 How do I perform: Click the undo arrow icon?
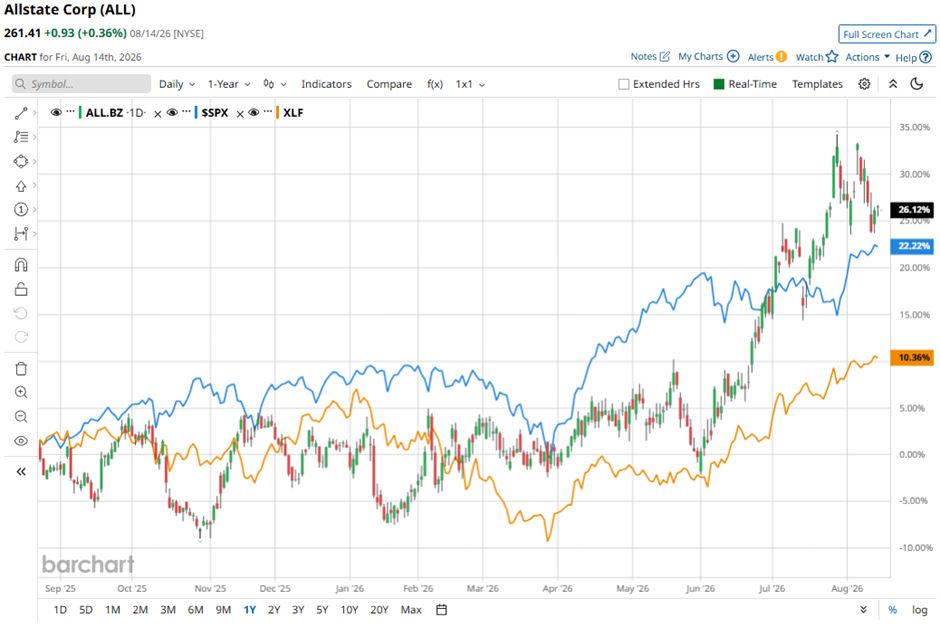(x=21, y=314)
